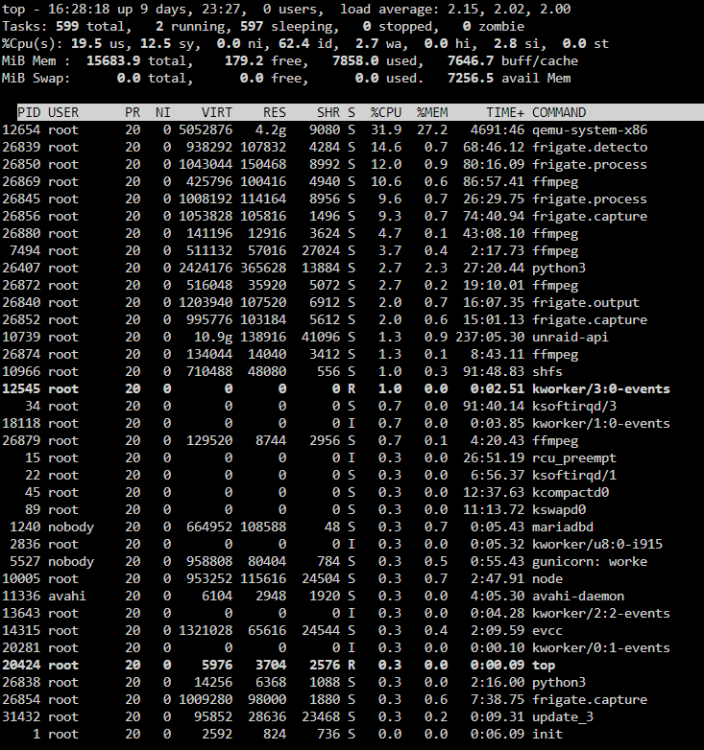Click the 19.5 us CPU value
The width and height of the screenshot is (704, 750).
[x=86, y=44]
